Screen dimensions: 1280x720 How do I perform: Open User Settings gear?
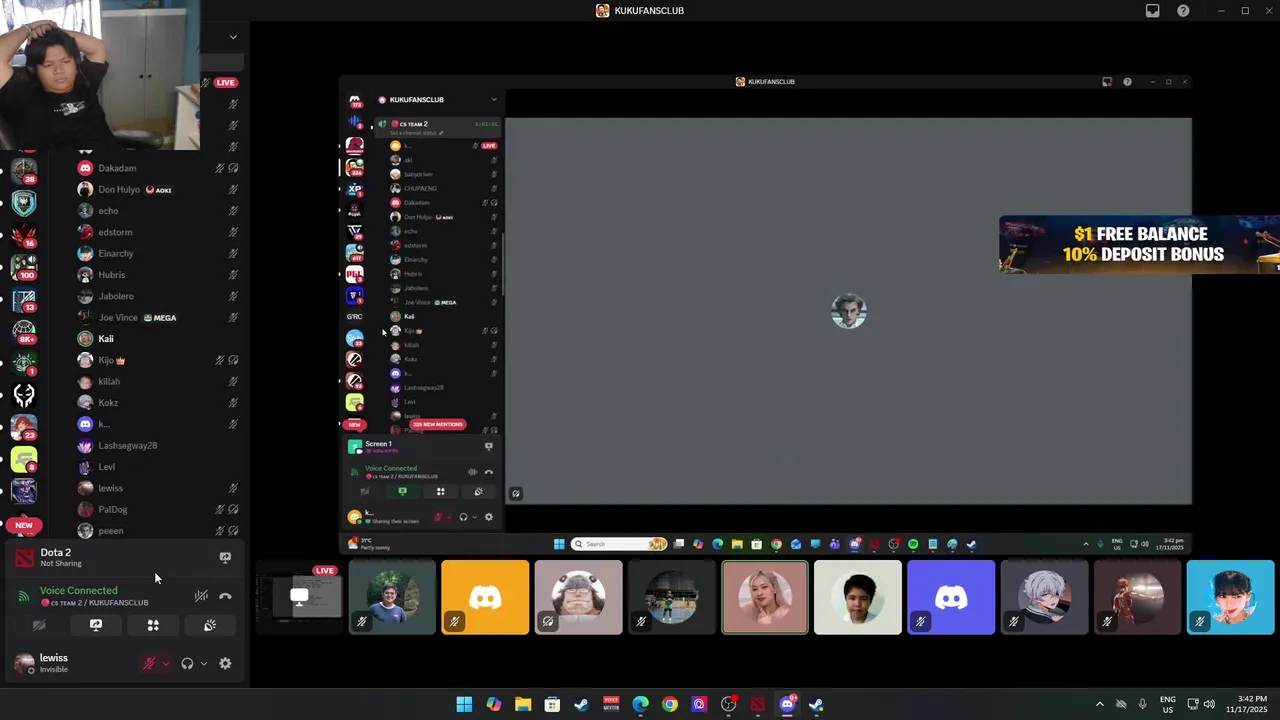225,663
